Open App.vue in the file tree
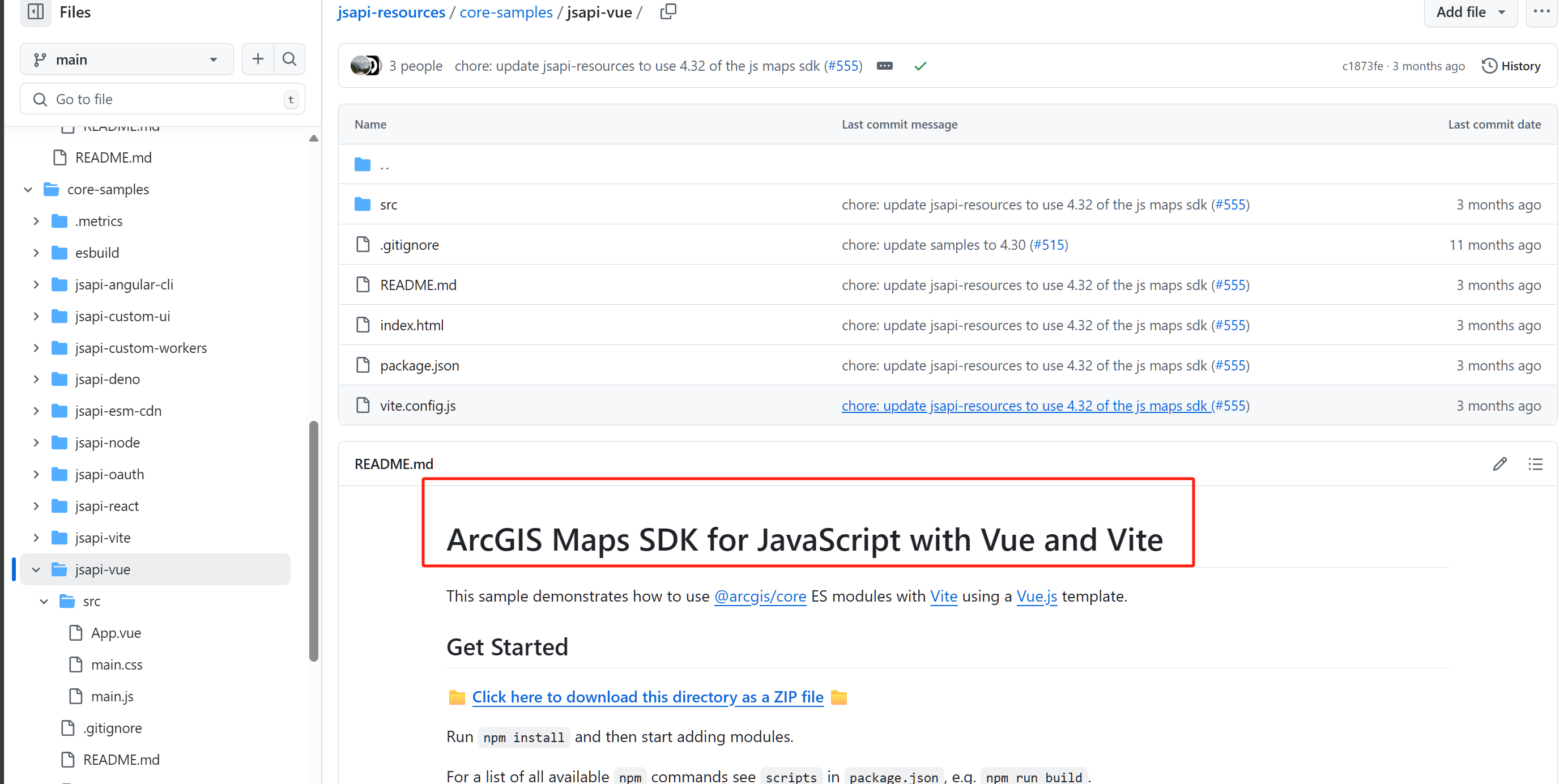1568x784 pixels. click(x=116, y=632)
